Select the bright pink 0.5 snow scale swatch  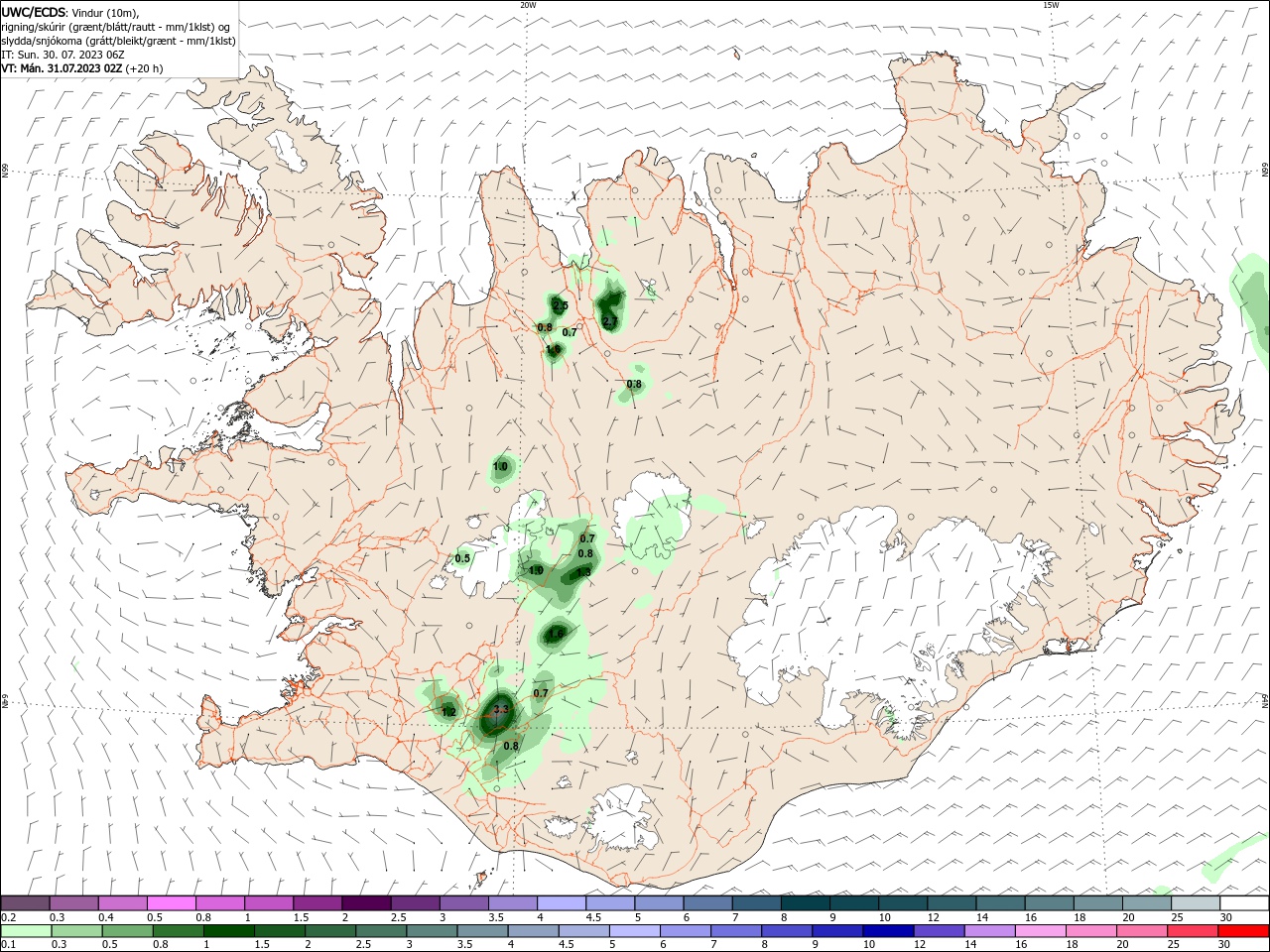(x=172, y=903)
